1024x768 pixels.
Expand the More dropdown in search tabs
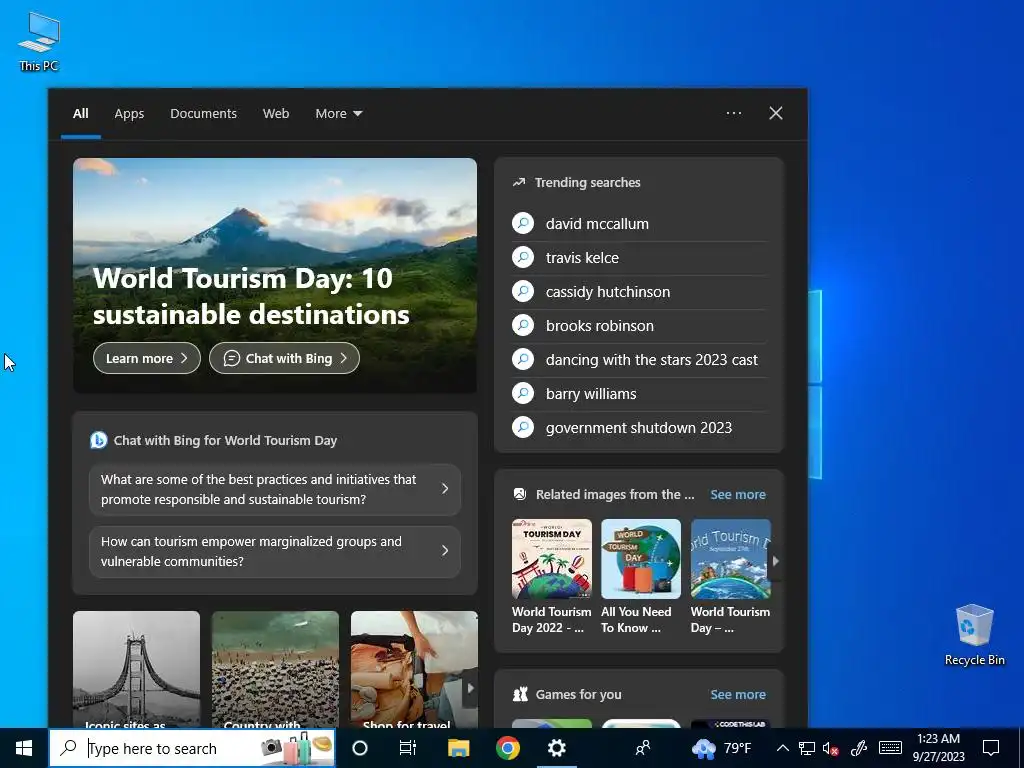pyautogui.click(x=339, y=114)
